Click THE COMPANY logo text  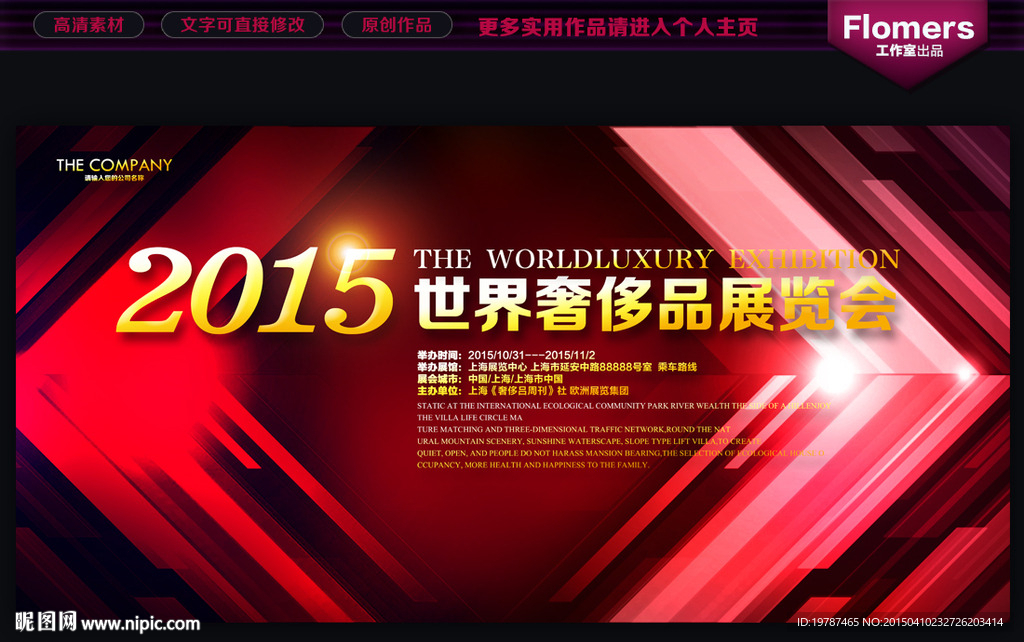[114, 165]
